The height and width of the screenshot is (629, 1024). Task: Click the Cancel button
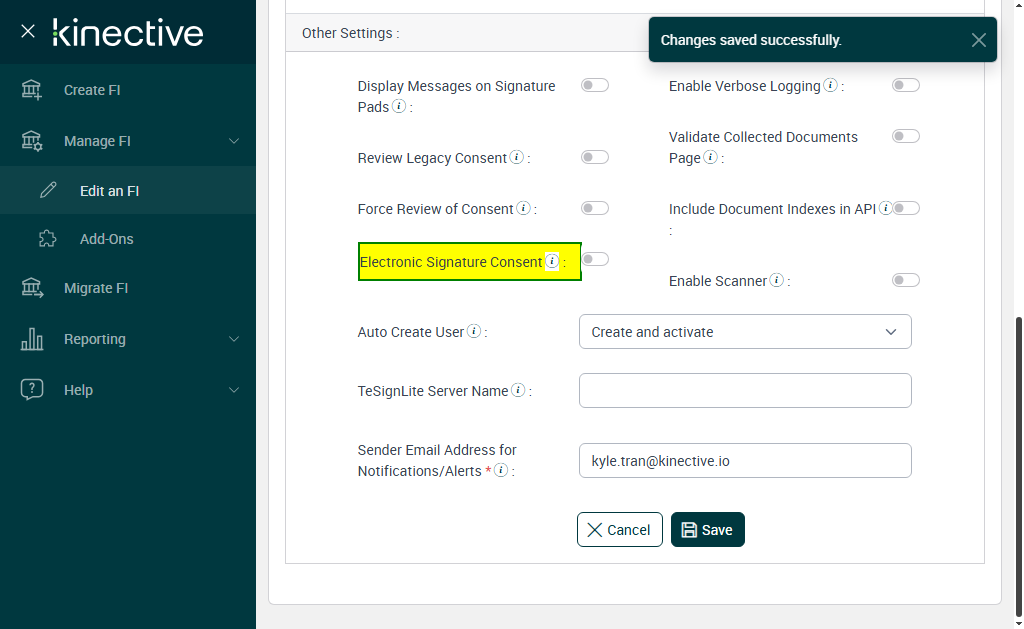click(619, 530)
